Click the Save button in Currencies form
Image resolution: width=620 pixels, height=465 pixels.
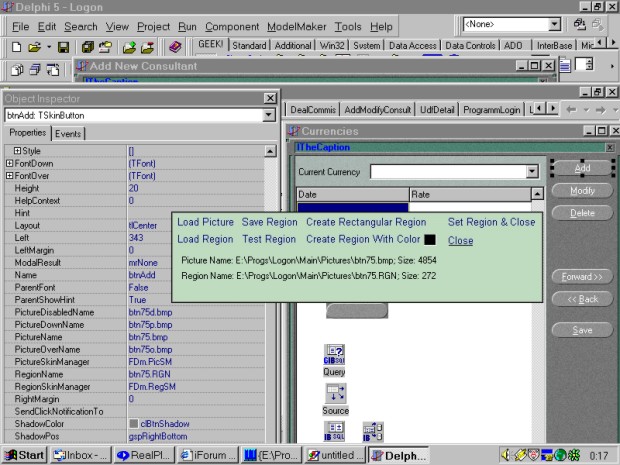[x=582, y=330]
